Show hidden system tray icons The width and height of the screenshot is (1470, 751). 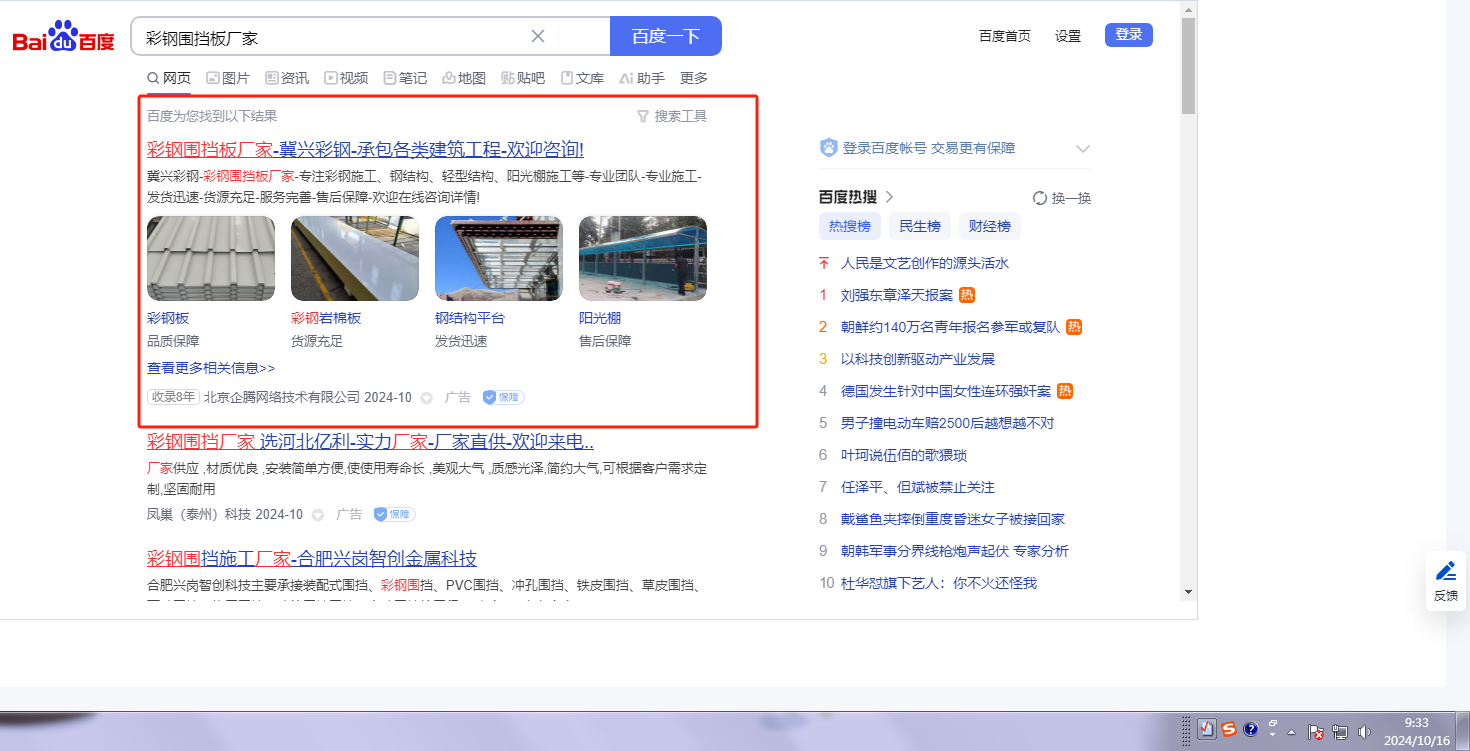point(1291,732)
